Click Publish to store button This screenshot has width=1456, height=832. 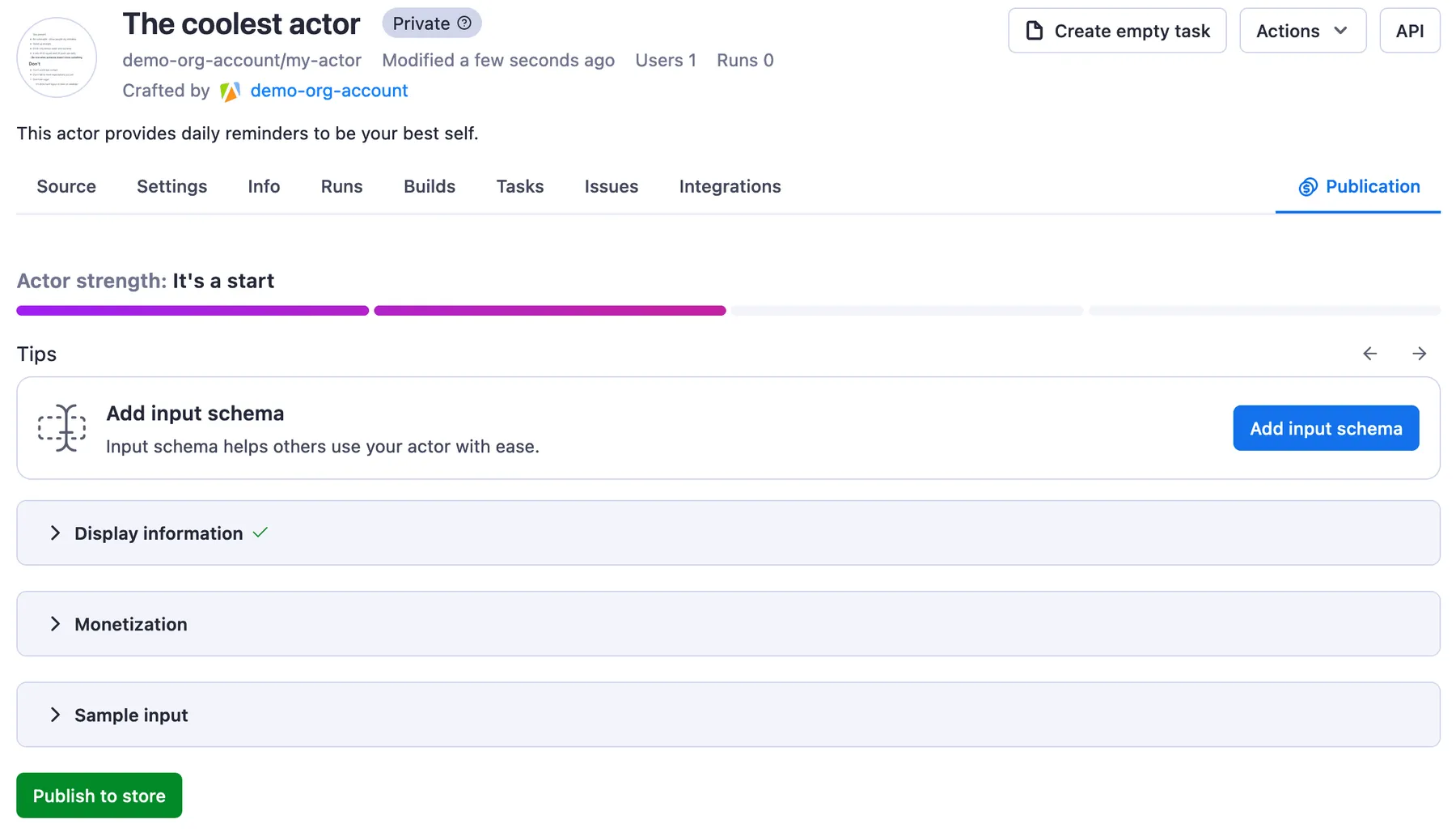point(99,796)
